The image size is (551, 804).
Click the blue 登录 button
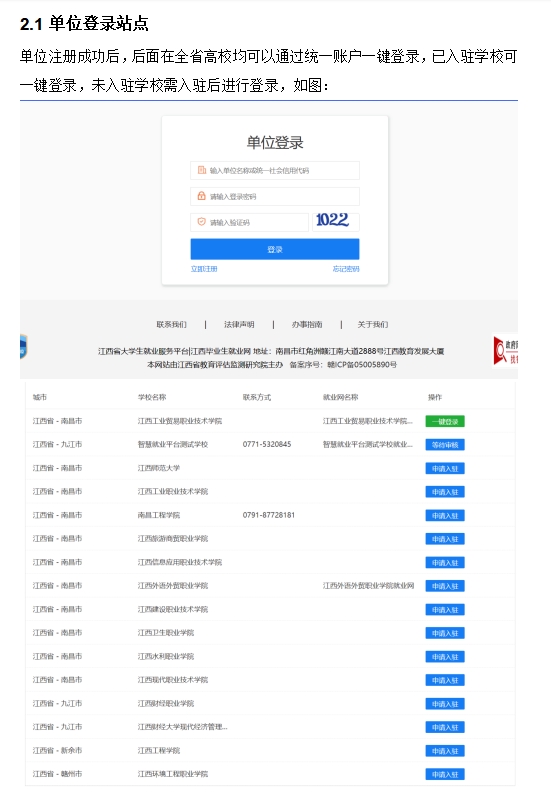pos(275,249)
